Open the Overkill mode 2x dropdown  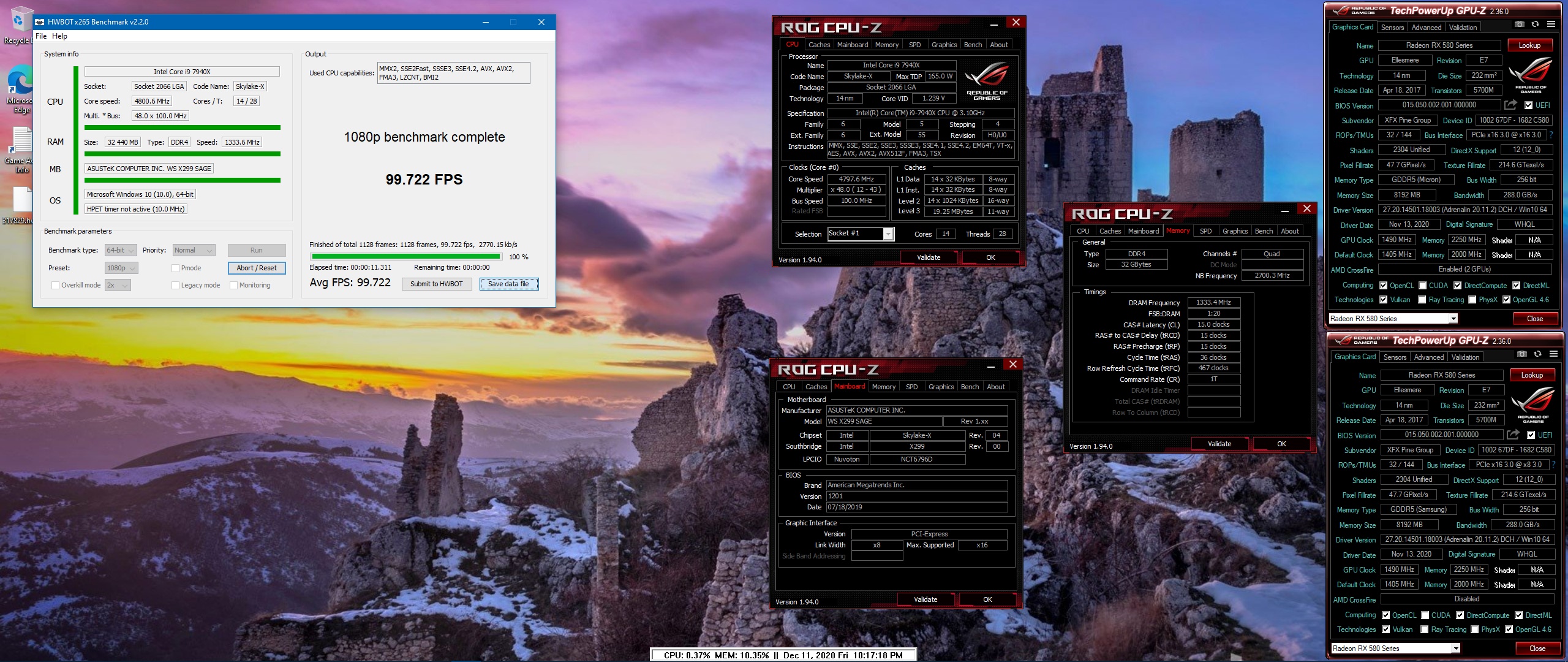pyautogui.click(x=118, y=285)
